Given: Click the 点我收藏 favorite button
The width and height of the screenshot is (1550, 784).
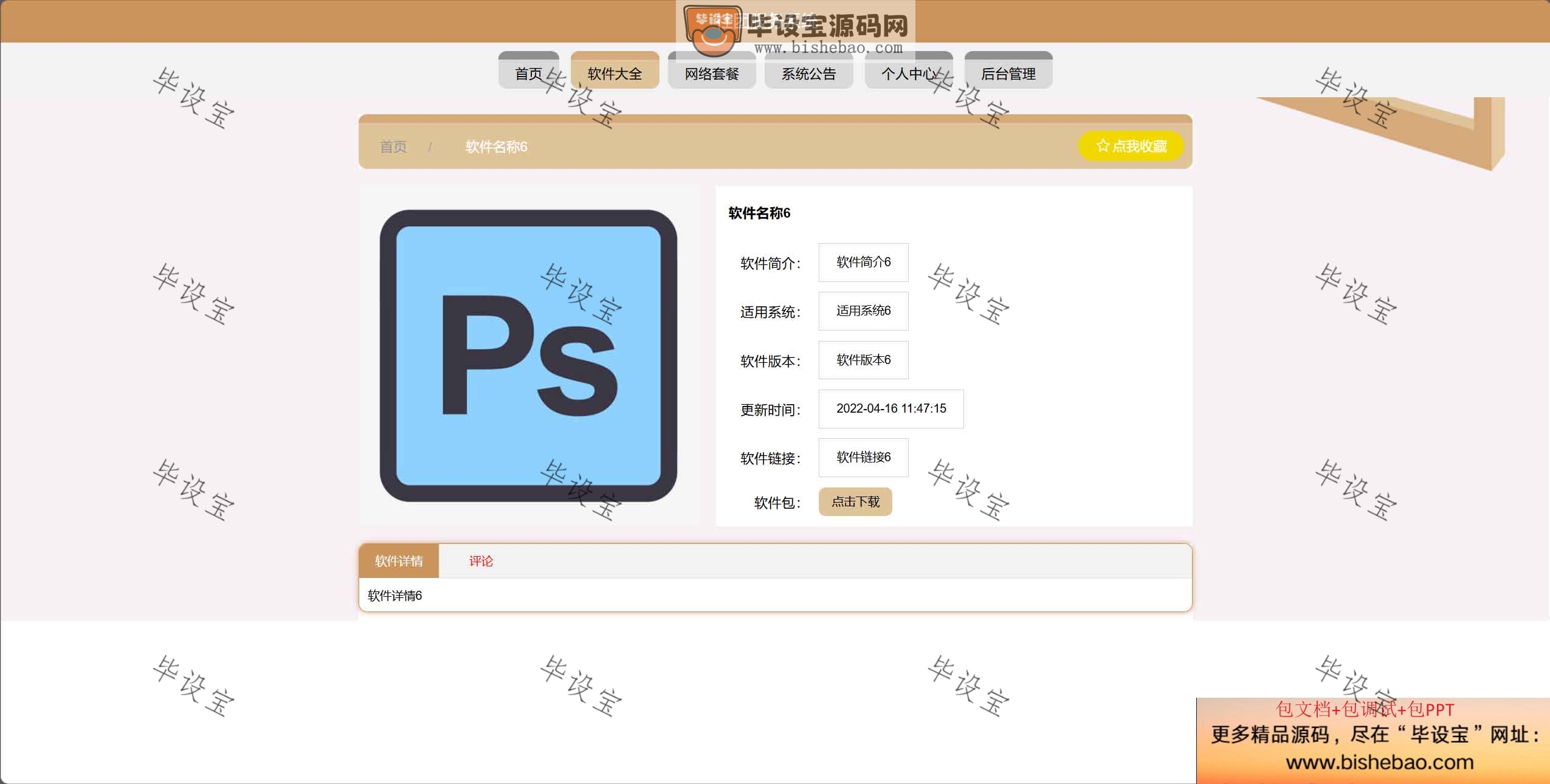Looking at the screenshot, I should tap(1131, 146).
